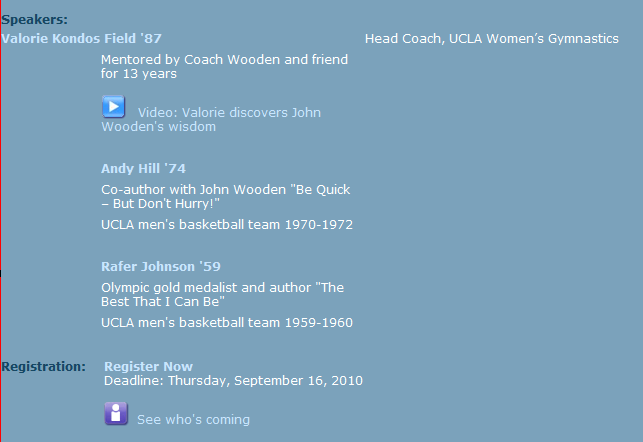Viewport: 643px width, 442px height.
Task: Click the Deadline: label text
Action: (133, 381)
